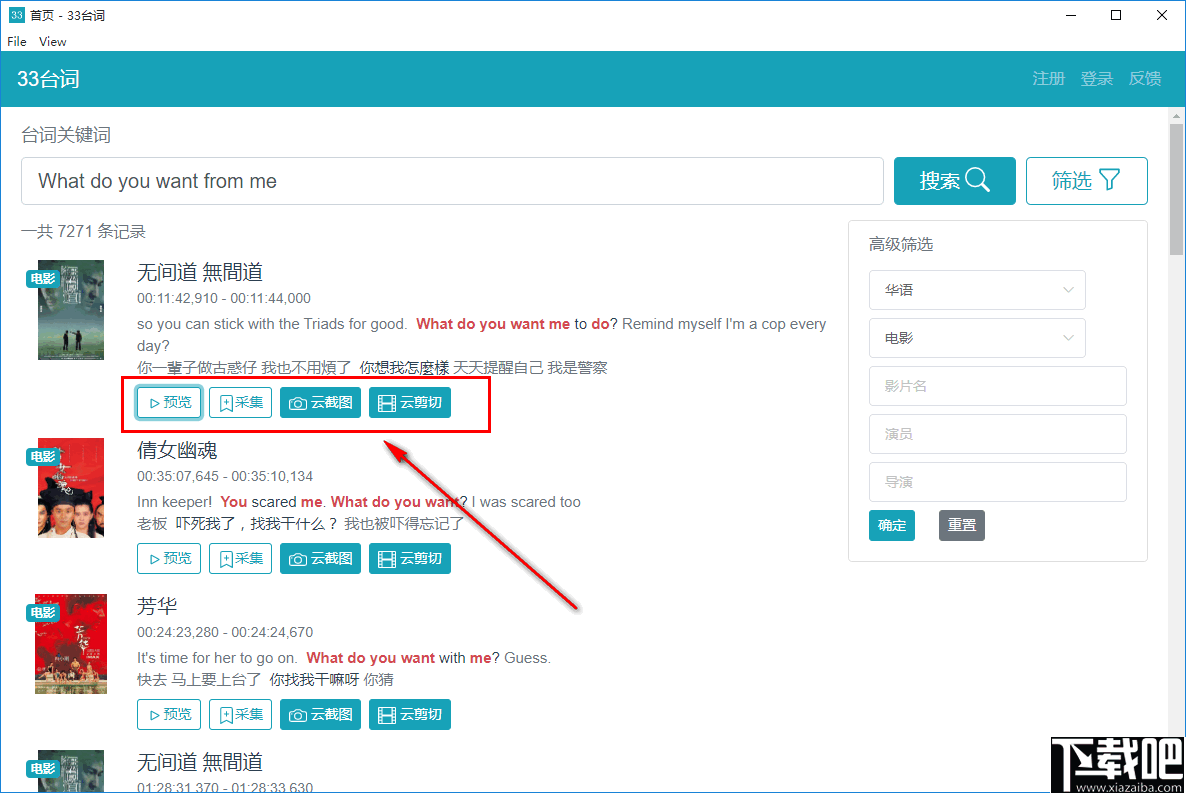The width and height of the screenshot is (1186, 793).
Task: Click the 导演 director field
Action: pos(998,482)
